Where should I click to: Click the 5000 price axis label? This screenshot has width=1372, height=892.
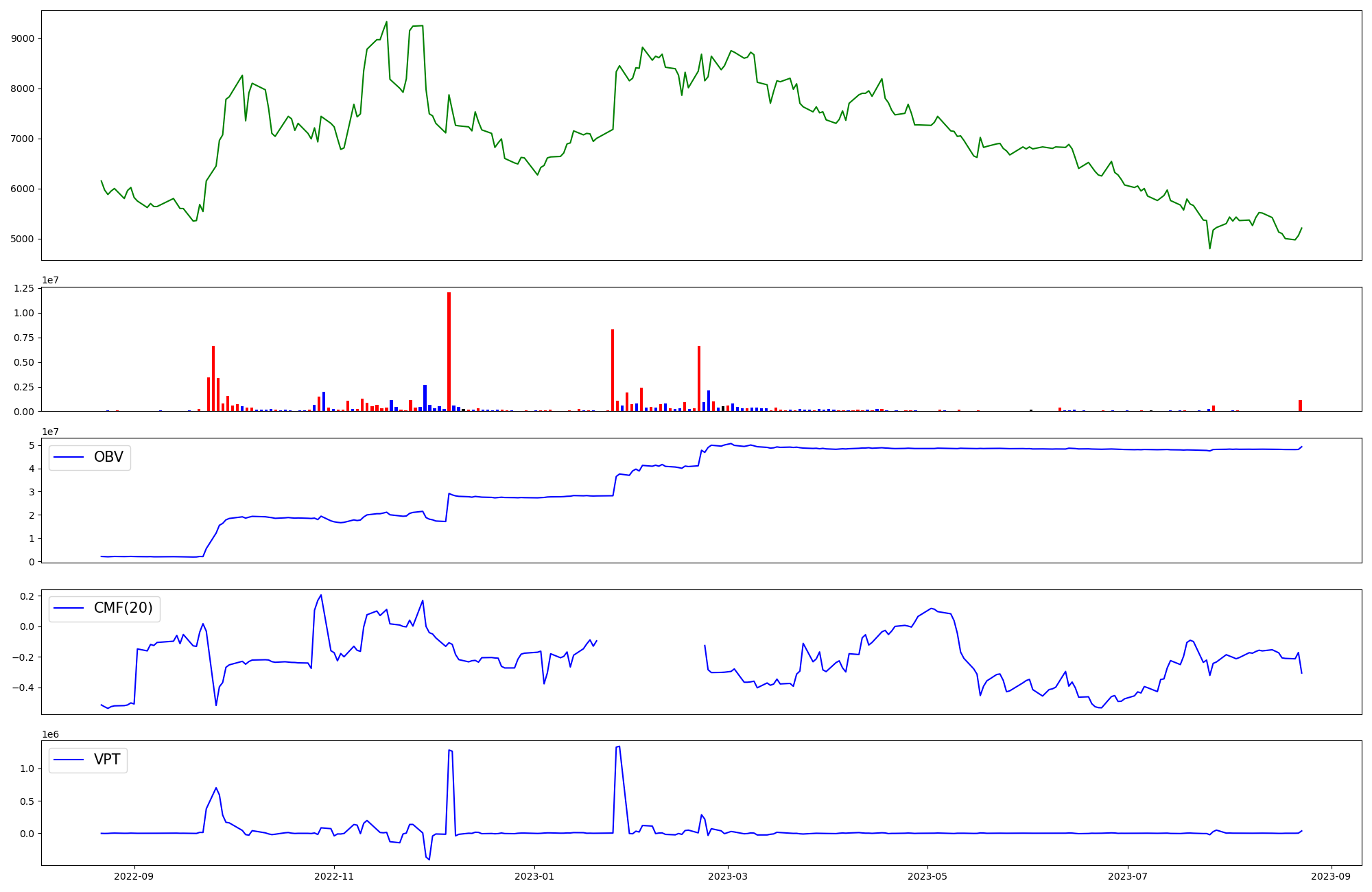pyautogui.click(x=23, y=239)
